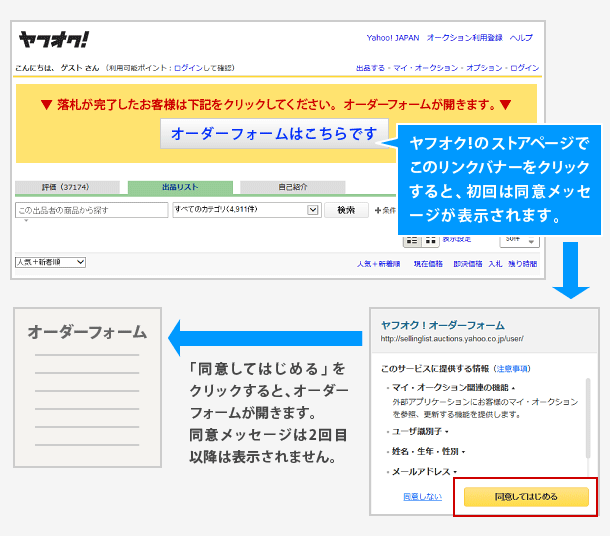Sort by 残り時間

[x=522, y=264]
